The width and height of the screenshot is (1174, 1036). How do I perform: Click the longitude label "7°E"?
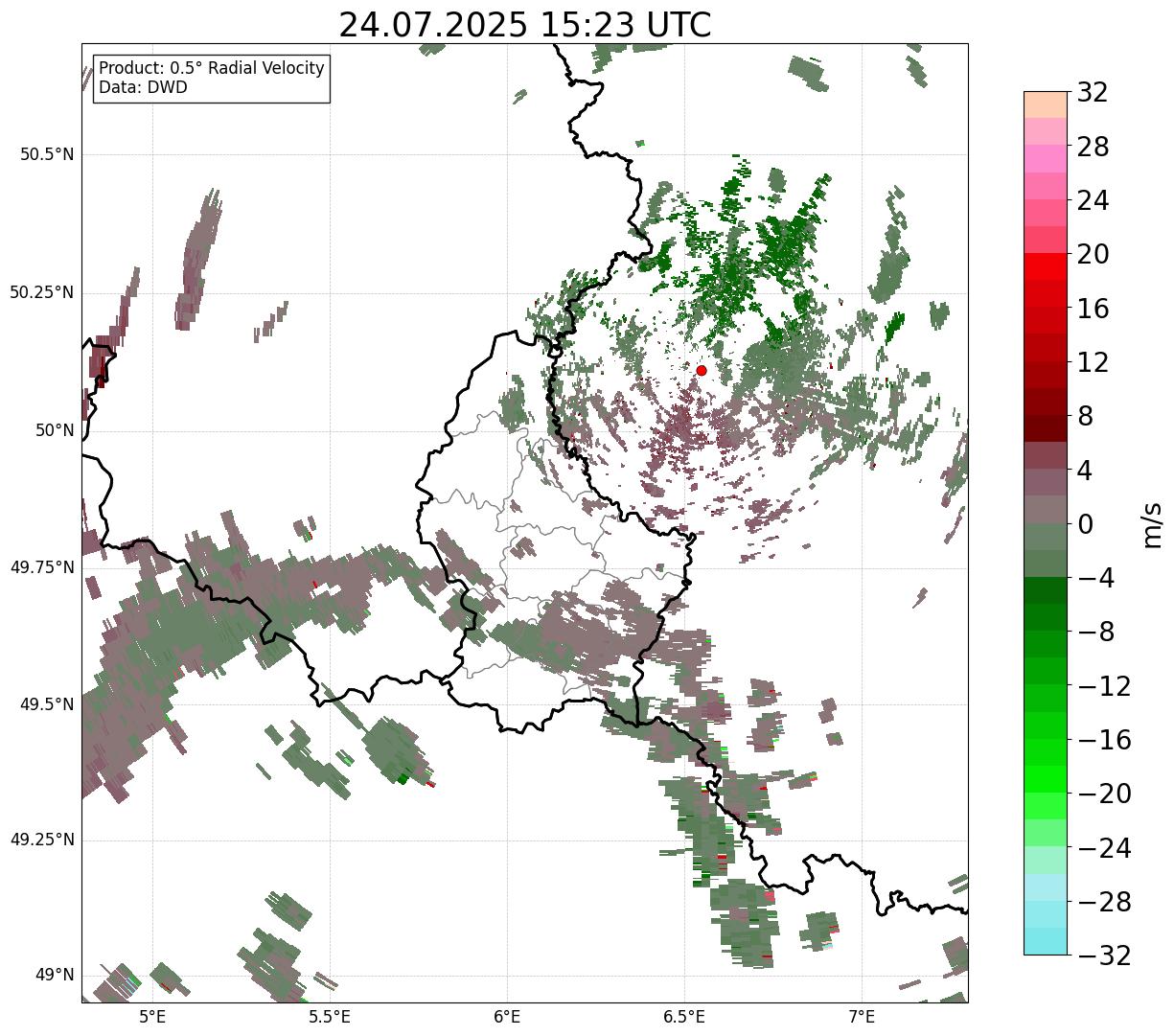[862, 1017]
